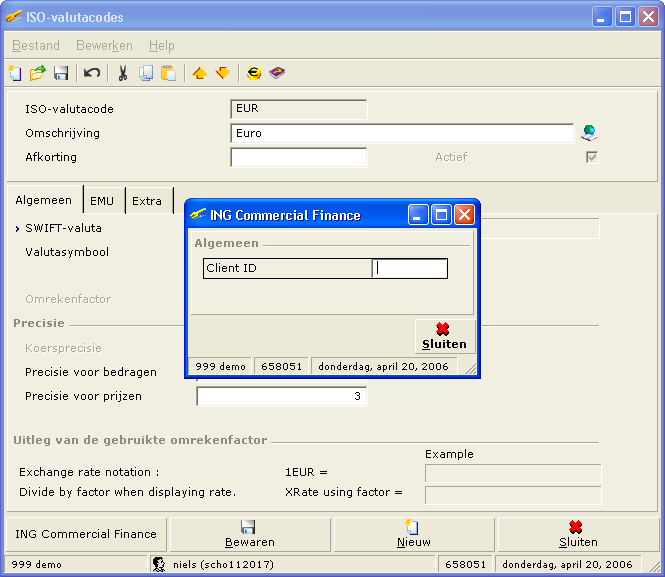Image resolution: width=665 pixels, height=577 pixels.
Task: Click the date in main status bar
Action: coord(567,565)
